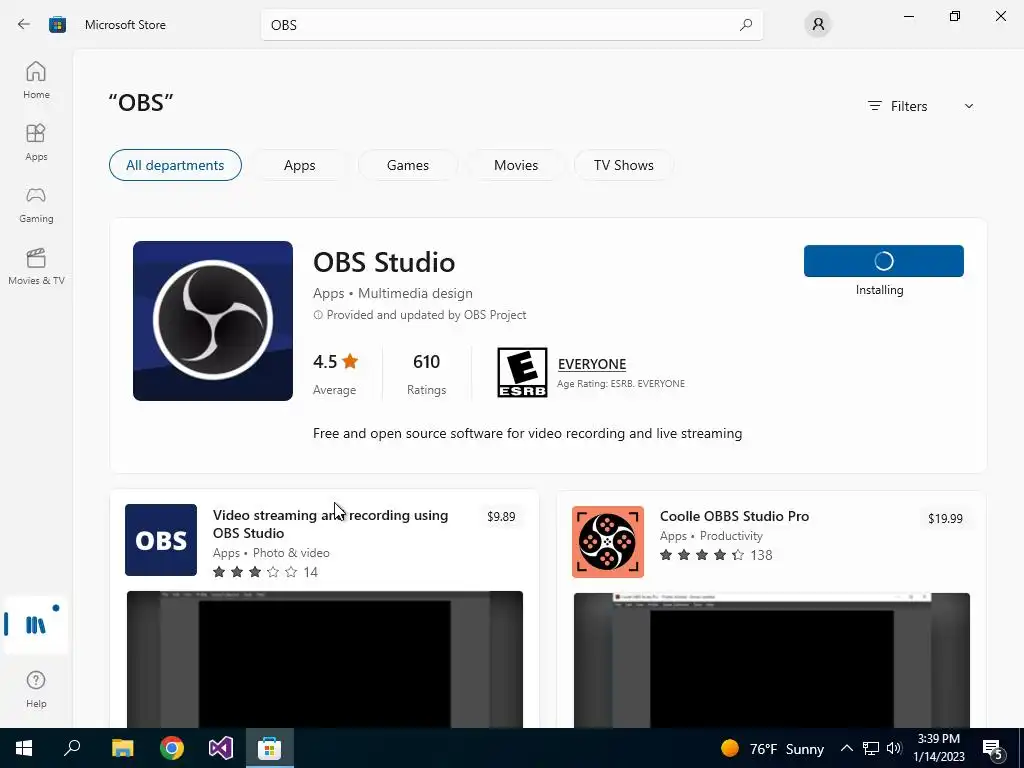
Task: Open the Home sidebar section
Action: pyautogui.click(x=36, y=80)
